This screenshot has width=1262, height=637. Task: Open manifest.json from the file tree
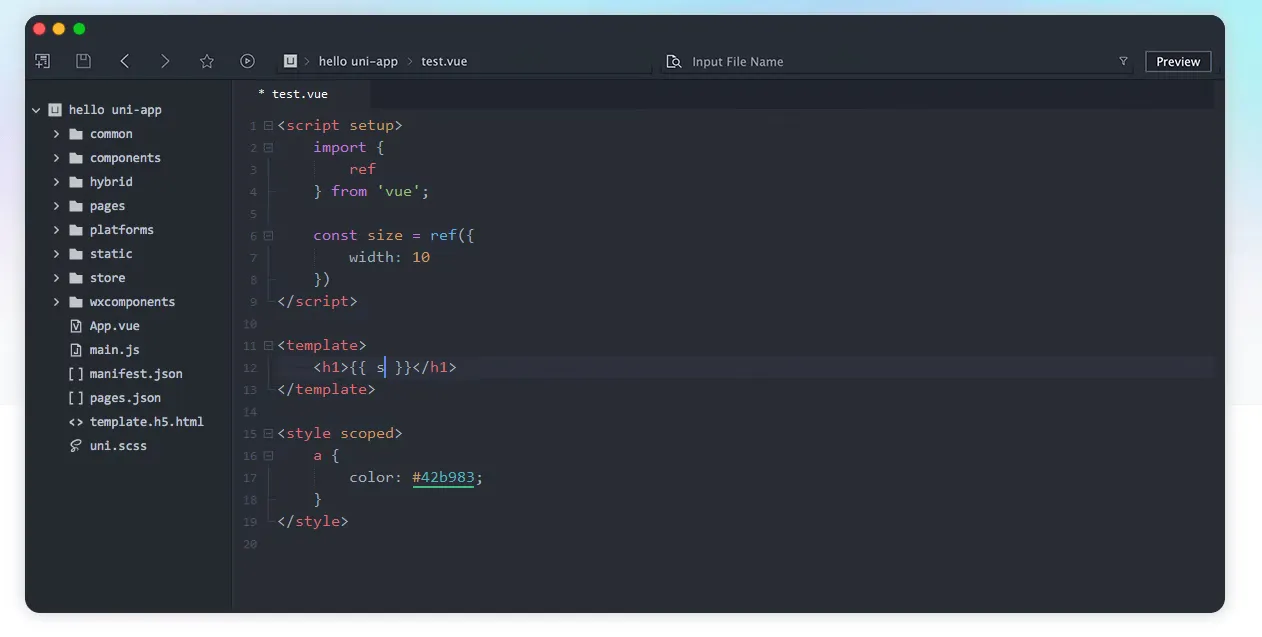135,374
